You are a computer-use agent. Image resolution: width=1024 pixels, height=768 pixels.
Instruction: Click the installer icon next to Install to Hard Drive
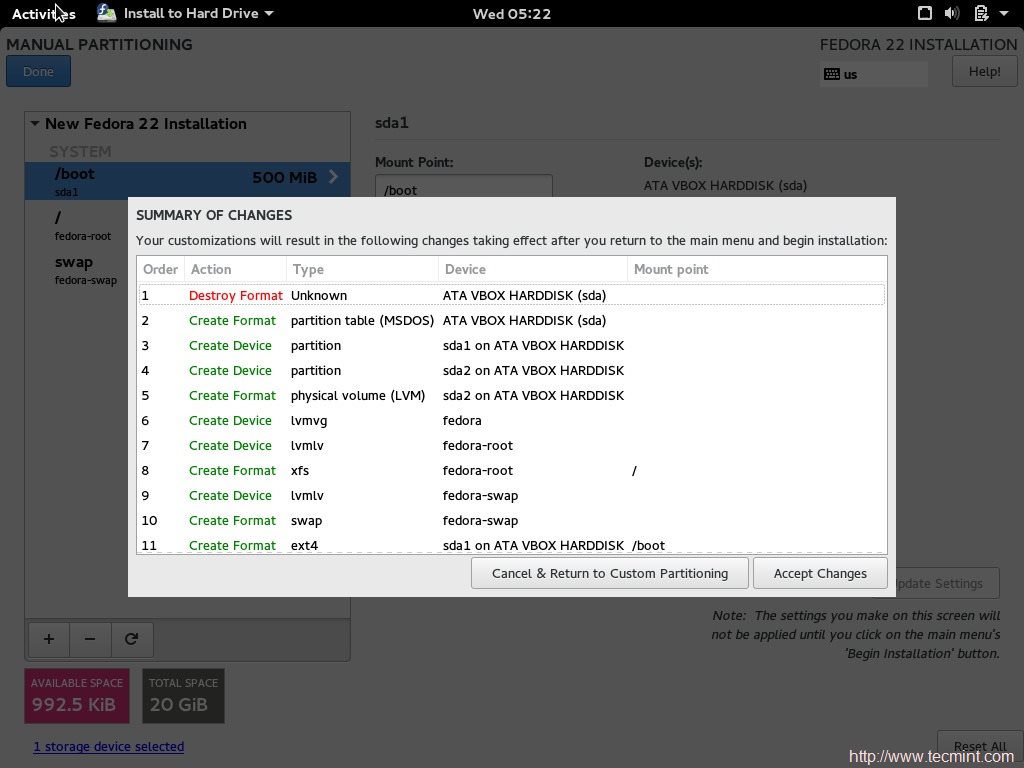point(106,13)
